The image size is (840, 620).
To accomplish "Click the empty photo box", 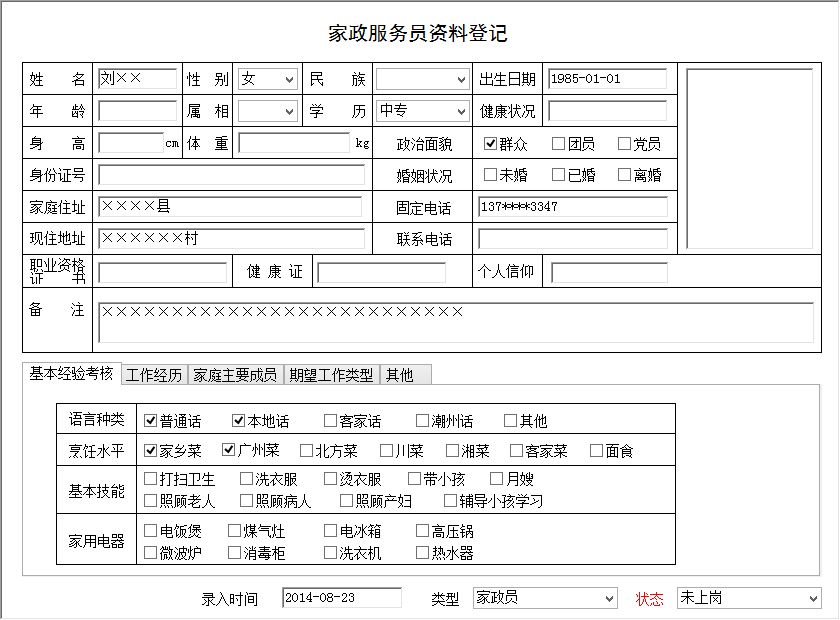I will (x=749, y=157).
